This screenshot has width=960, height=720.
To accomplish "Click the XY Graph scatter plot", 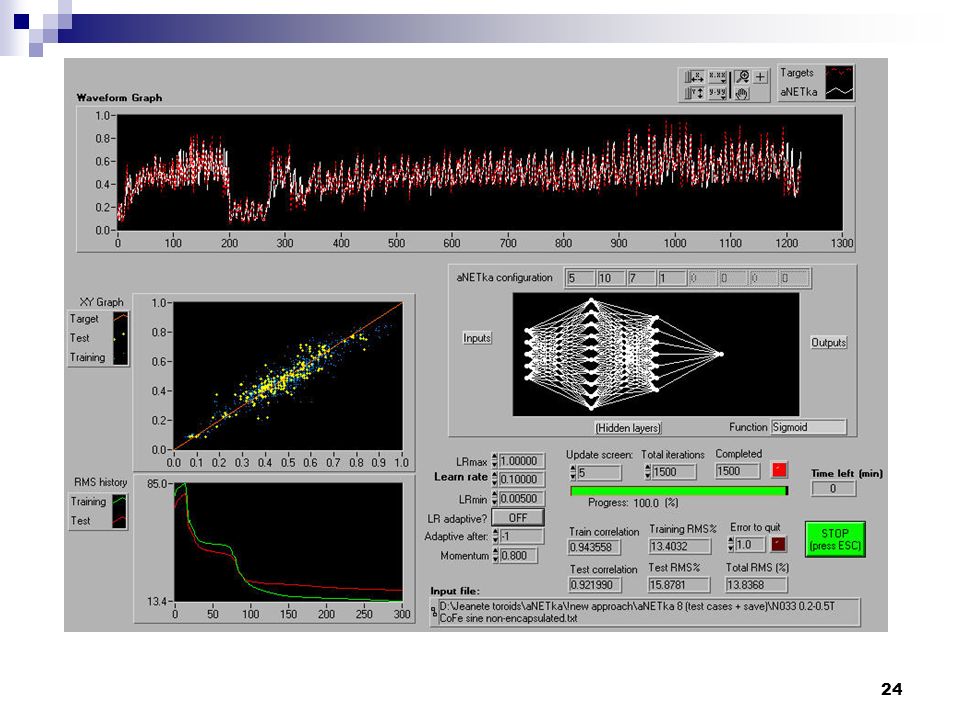I will pos(288,376).
